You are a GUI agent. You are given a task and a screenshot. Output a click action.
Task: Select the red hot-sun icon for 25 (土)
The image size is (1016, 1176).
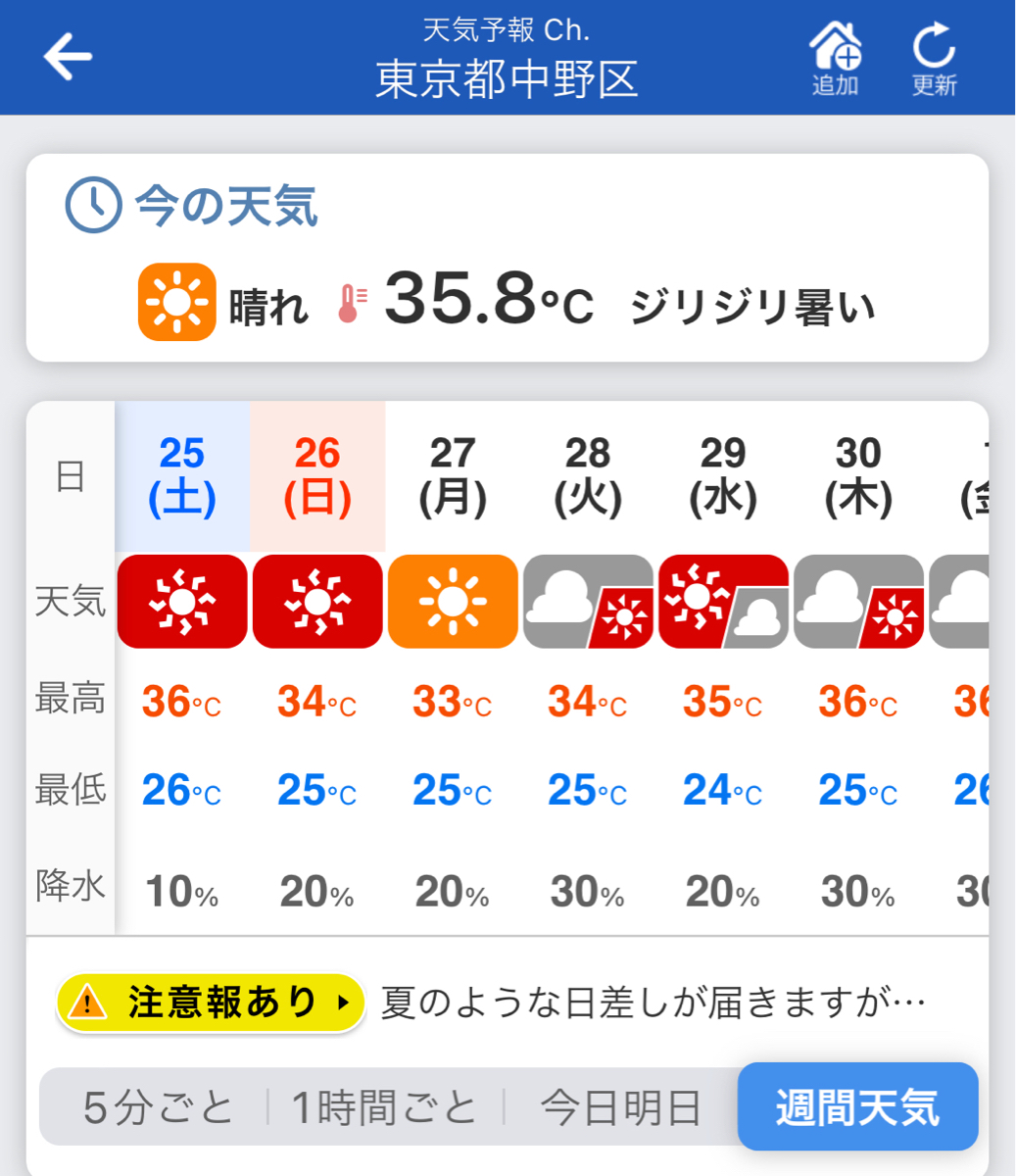pyautogui.click(x=182, y=601)
